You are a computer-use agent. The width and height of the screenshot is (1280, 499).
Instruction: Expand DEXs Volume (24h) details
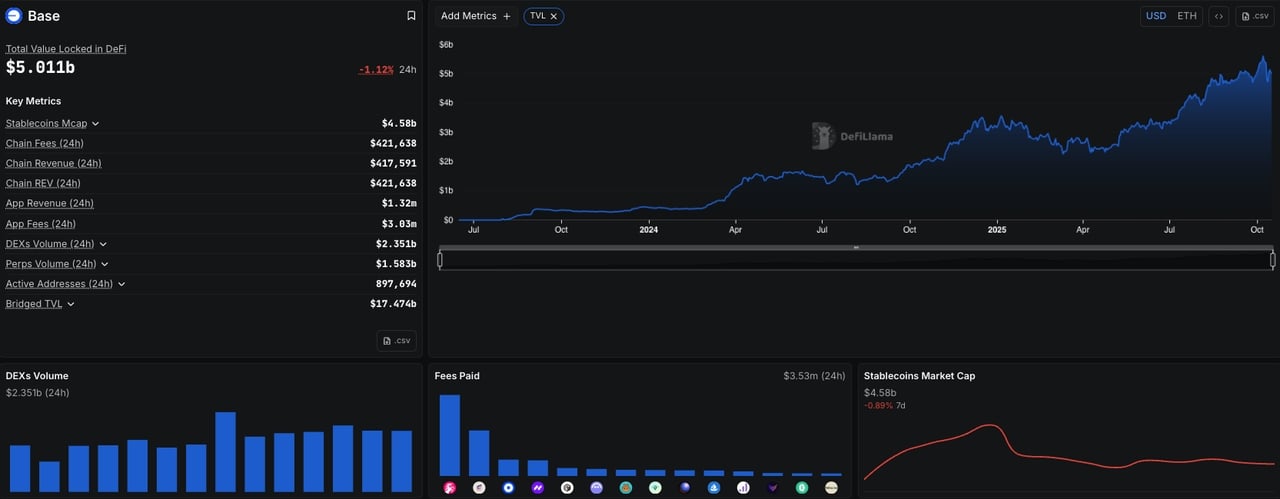click(x=103, y=244)
